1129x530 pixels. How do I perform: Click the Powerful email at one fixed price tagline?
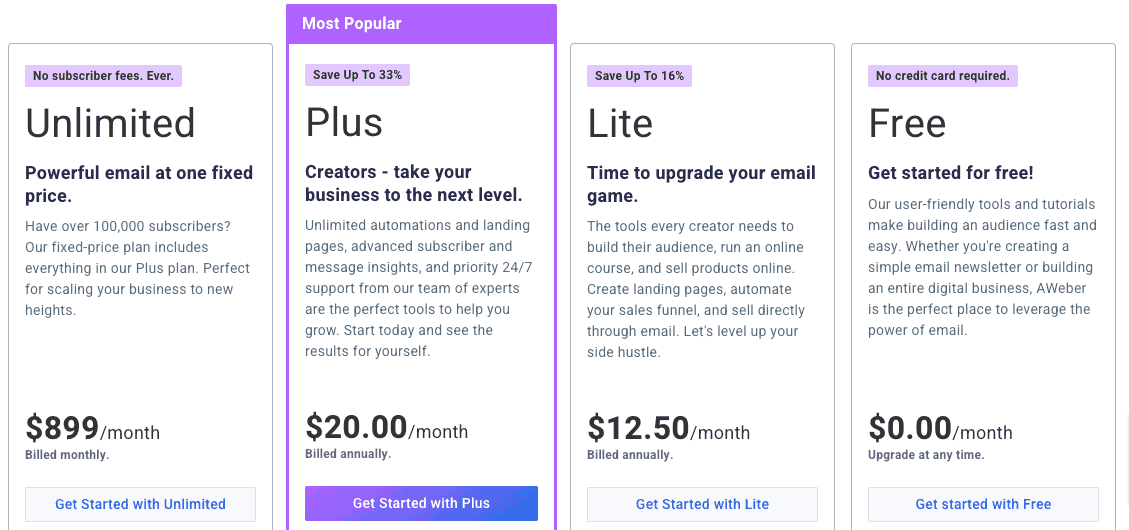tap(139, 184)
